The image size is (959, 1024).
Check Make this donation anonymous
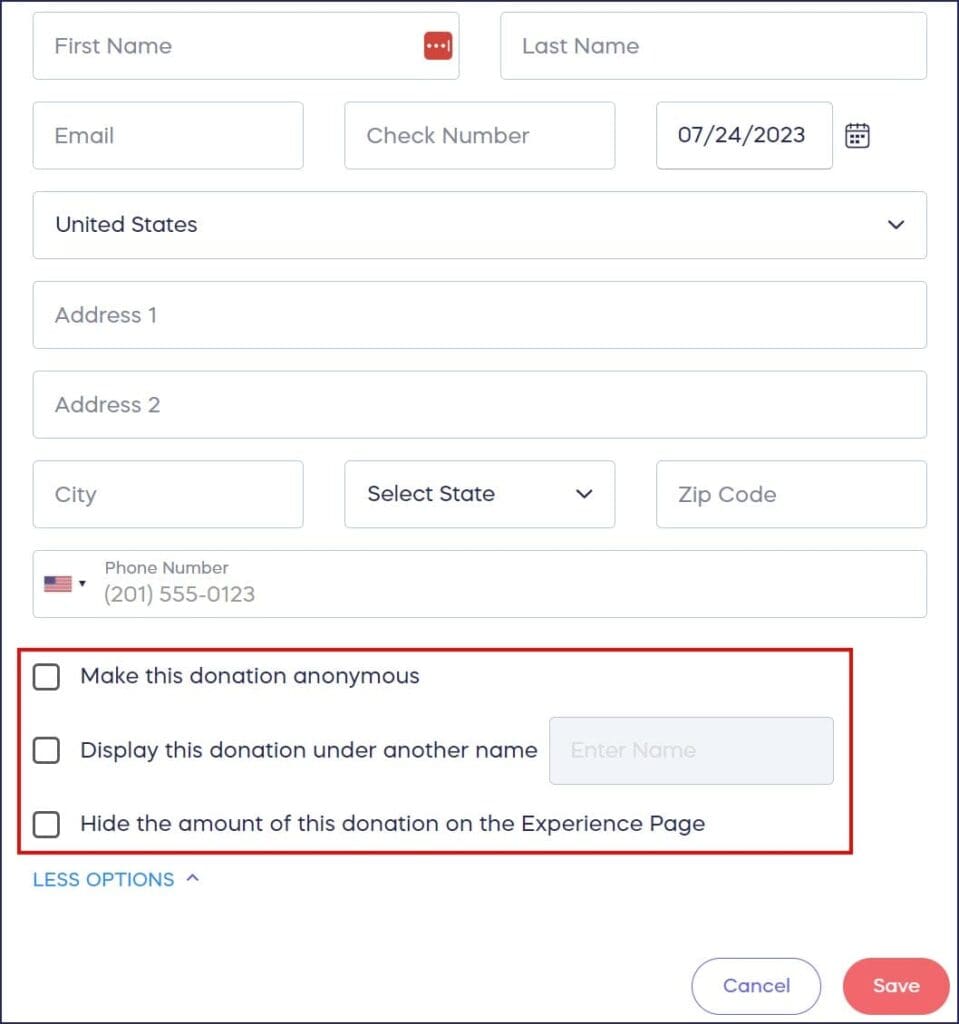tap(46, 676)
